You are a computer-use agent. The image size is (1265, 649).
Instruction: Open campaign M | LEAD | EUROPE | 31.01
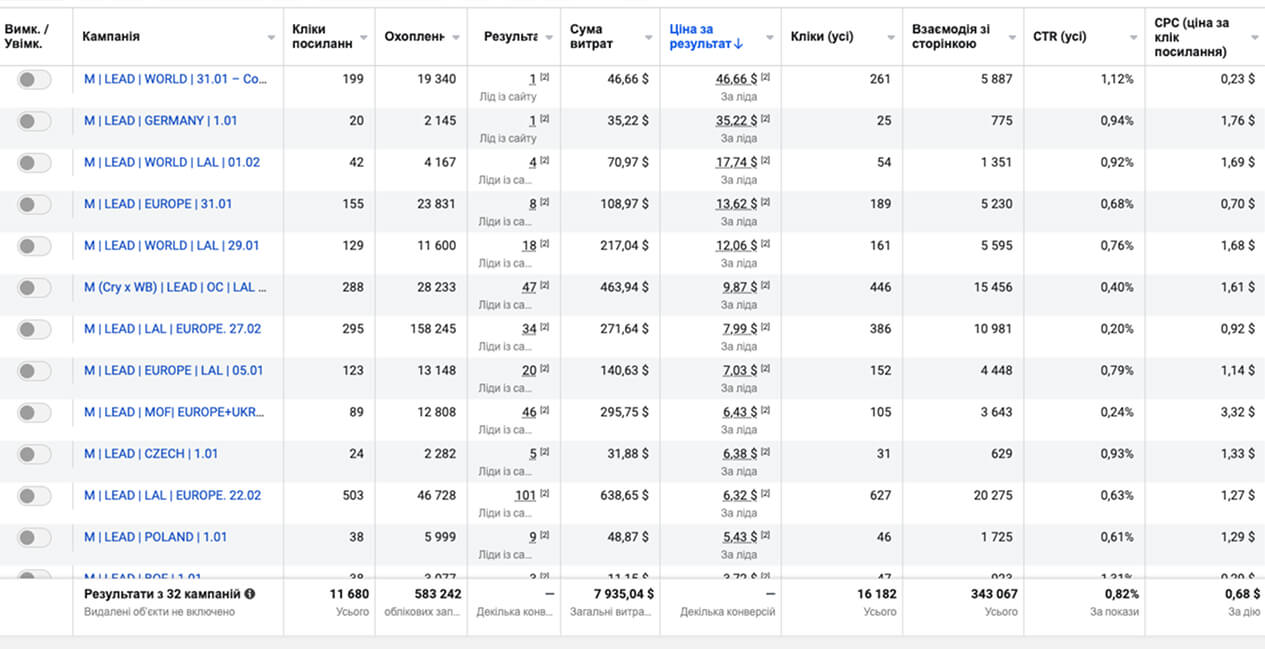click(158, 204)
